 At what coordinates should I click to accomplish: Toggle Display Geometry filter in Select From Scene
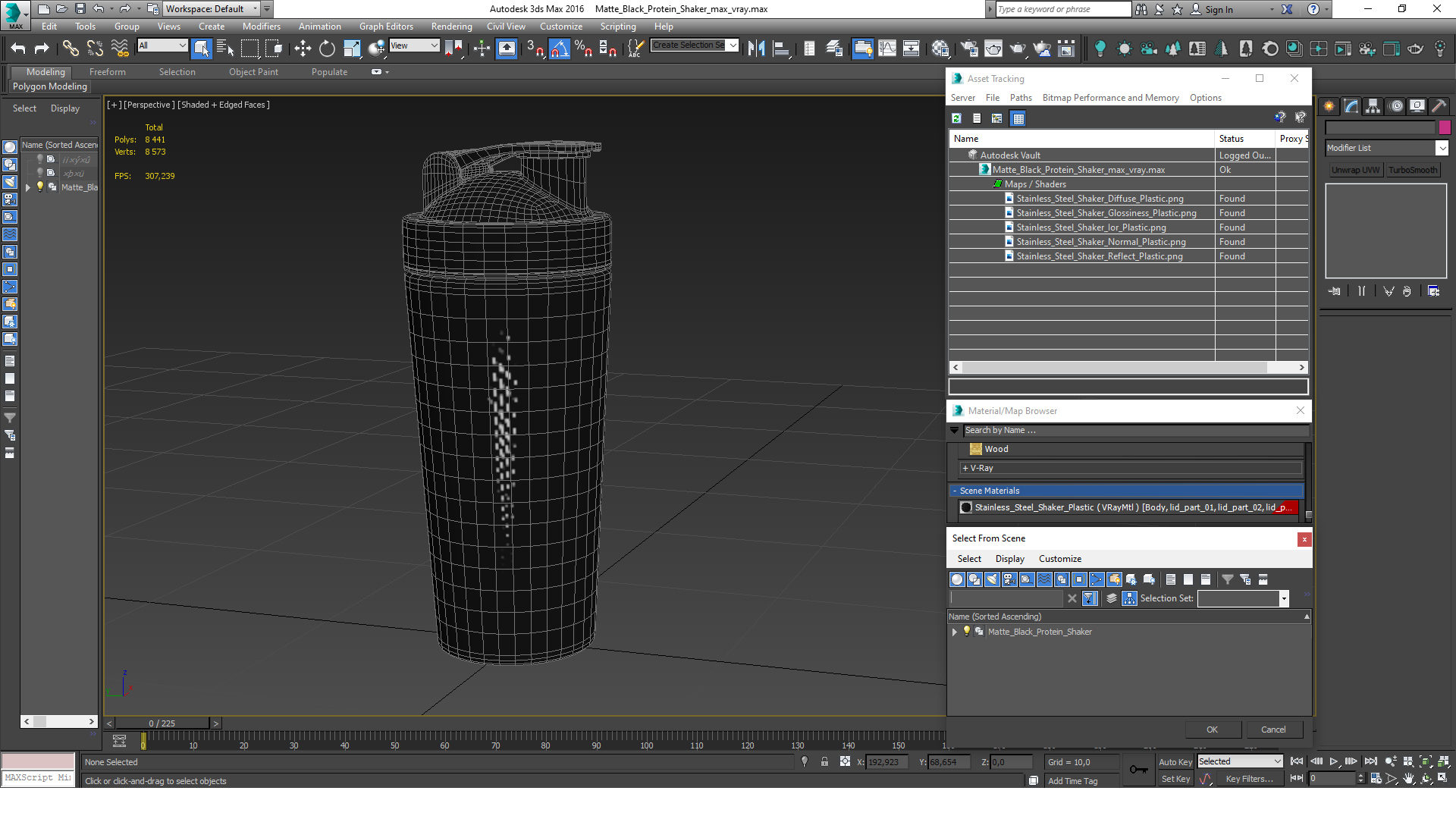click(957, 579)
